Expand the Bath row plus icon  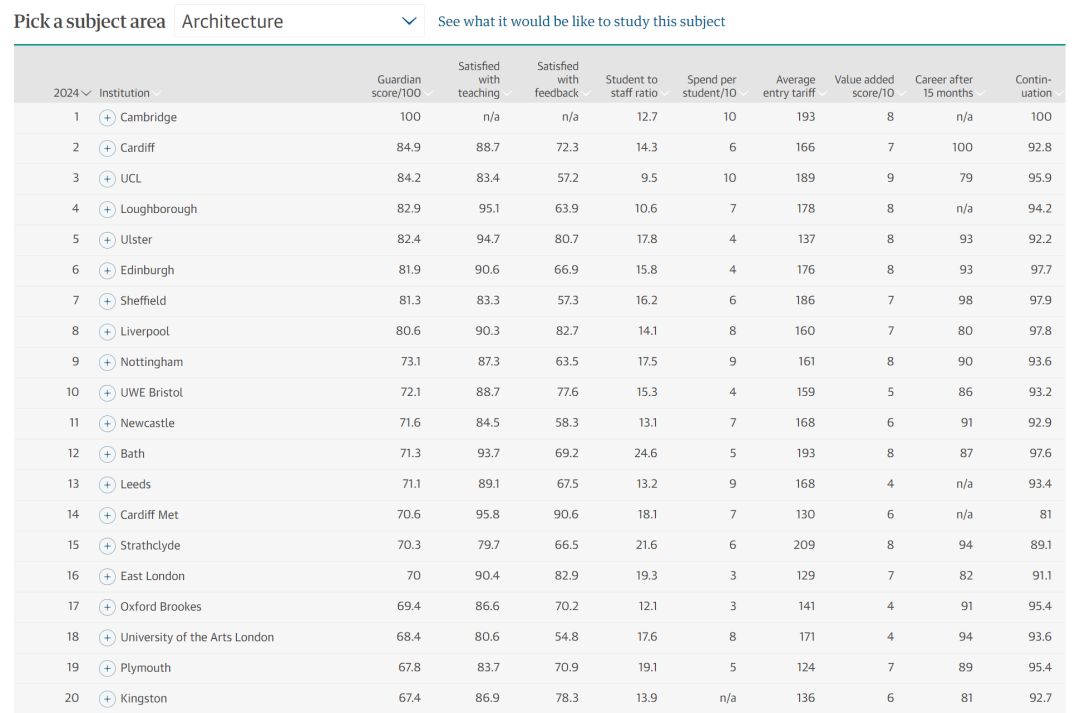coord(107,454)
